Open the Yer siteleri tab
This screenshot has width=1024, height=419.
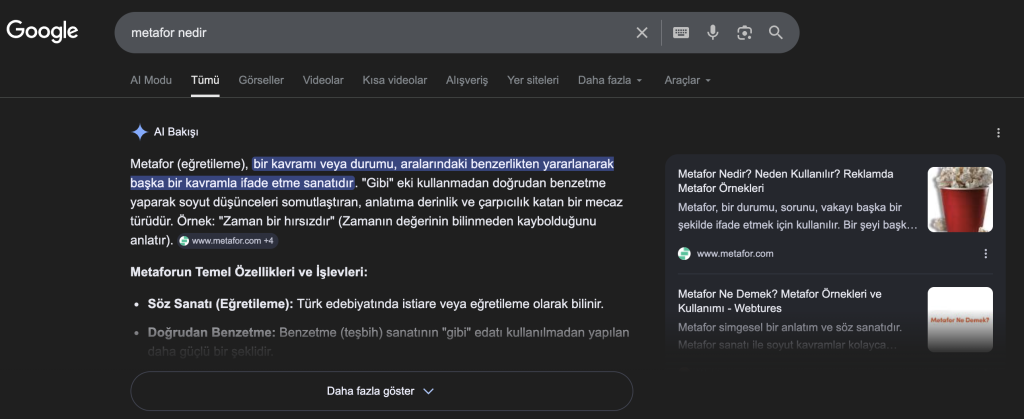pos(533,80)
